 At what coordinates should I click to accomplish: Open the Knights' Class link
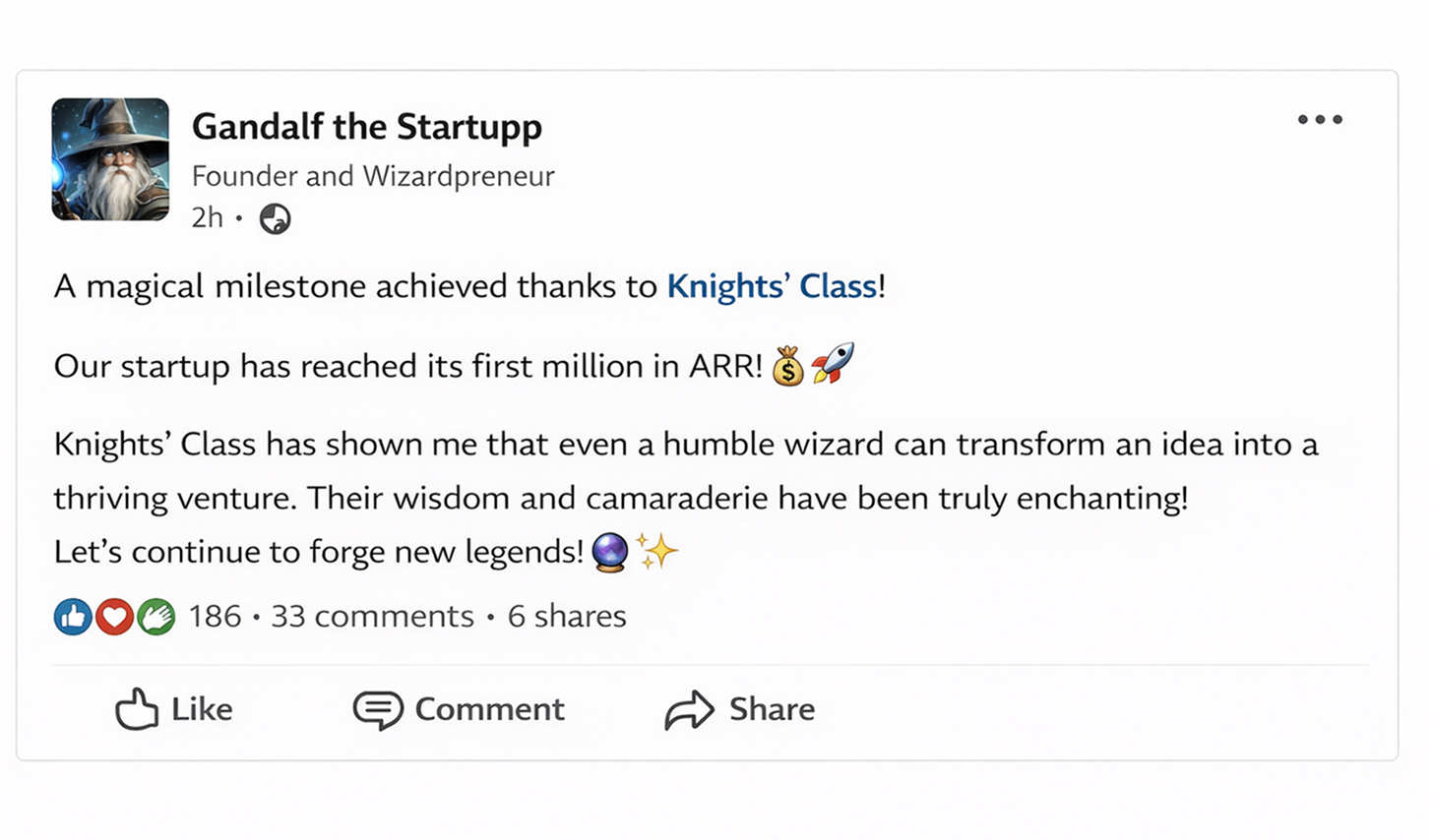point(773,286)
